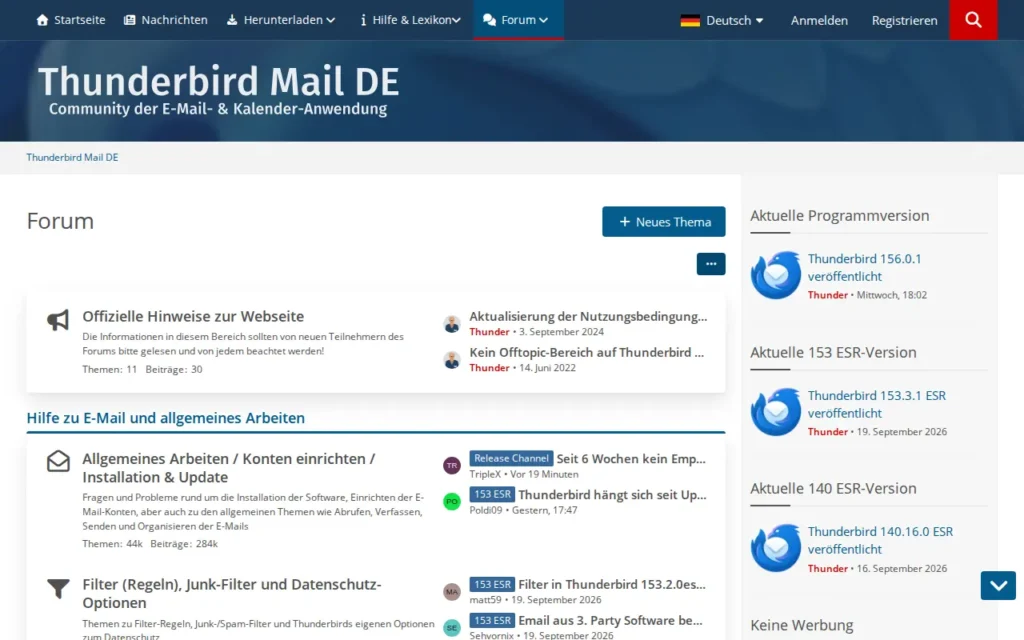1024x640 pixels.
Task: Open Hilfe zu E-Mail und allgemeines Arbeiten category
Action: tap(166, 418)
